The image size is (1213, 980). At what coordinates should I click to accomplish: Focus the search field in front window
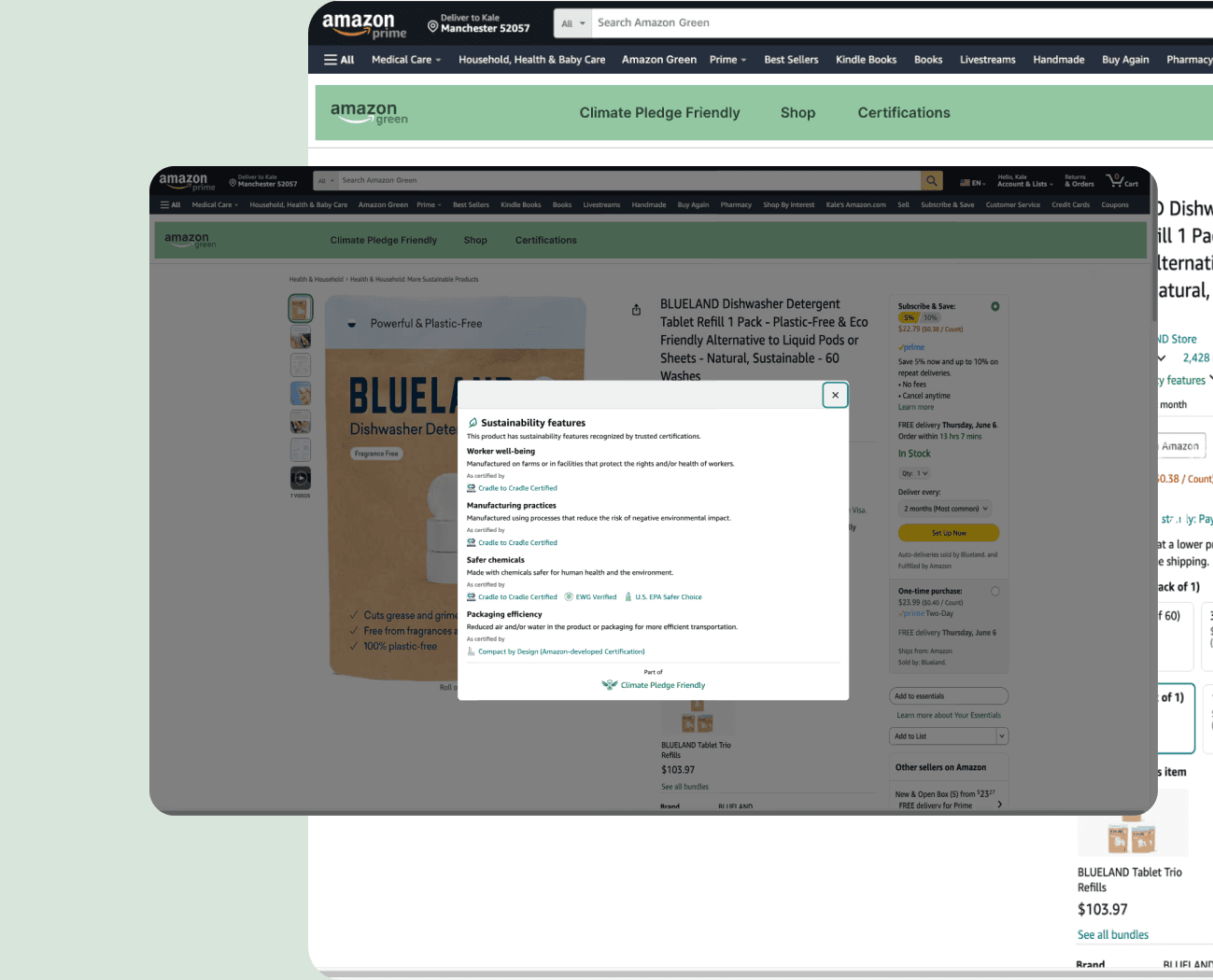[629, 181]
